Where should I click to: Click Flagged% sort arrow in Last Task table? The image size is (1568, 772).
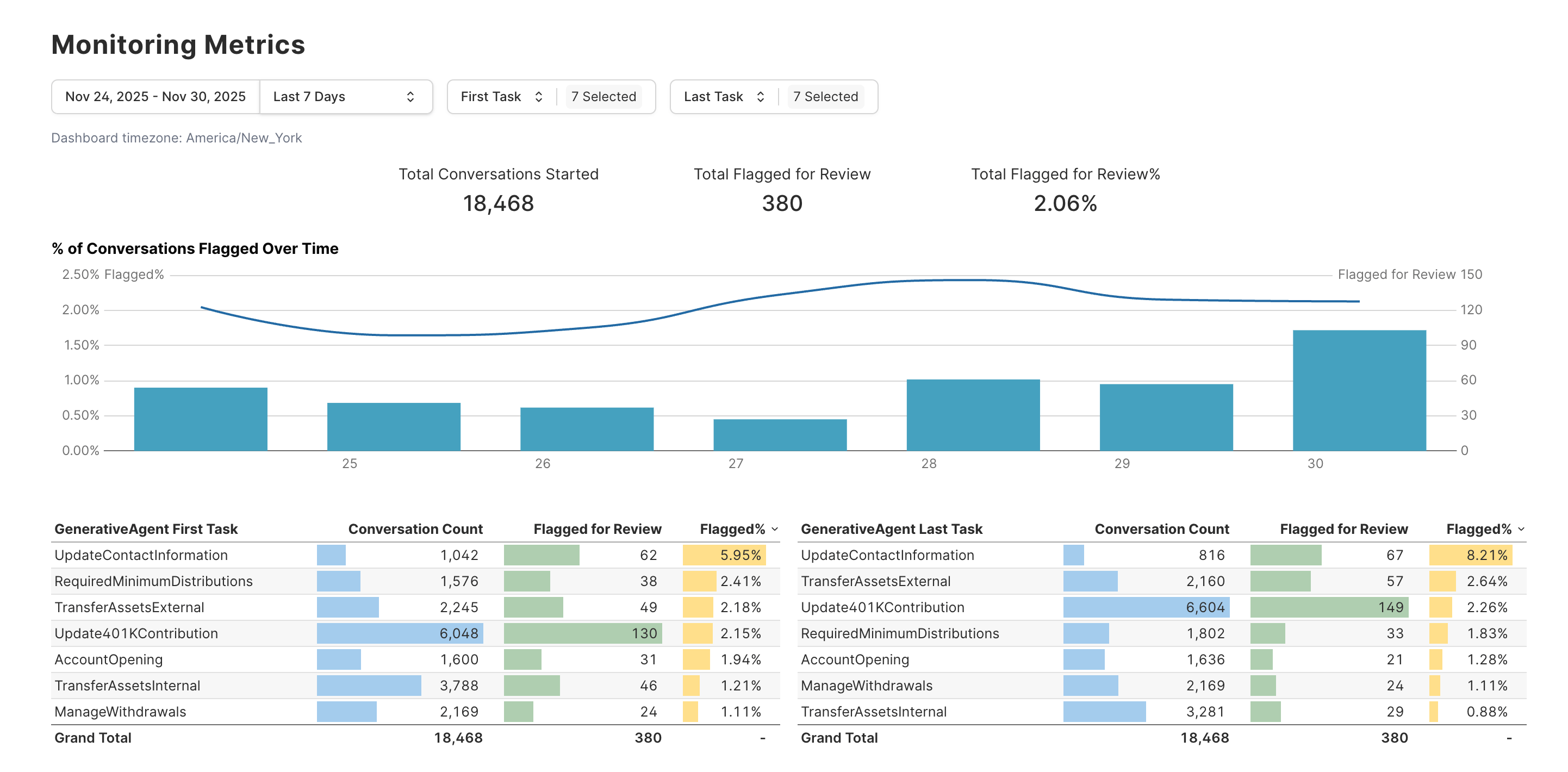pos(1521,529)
